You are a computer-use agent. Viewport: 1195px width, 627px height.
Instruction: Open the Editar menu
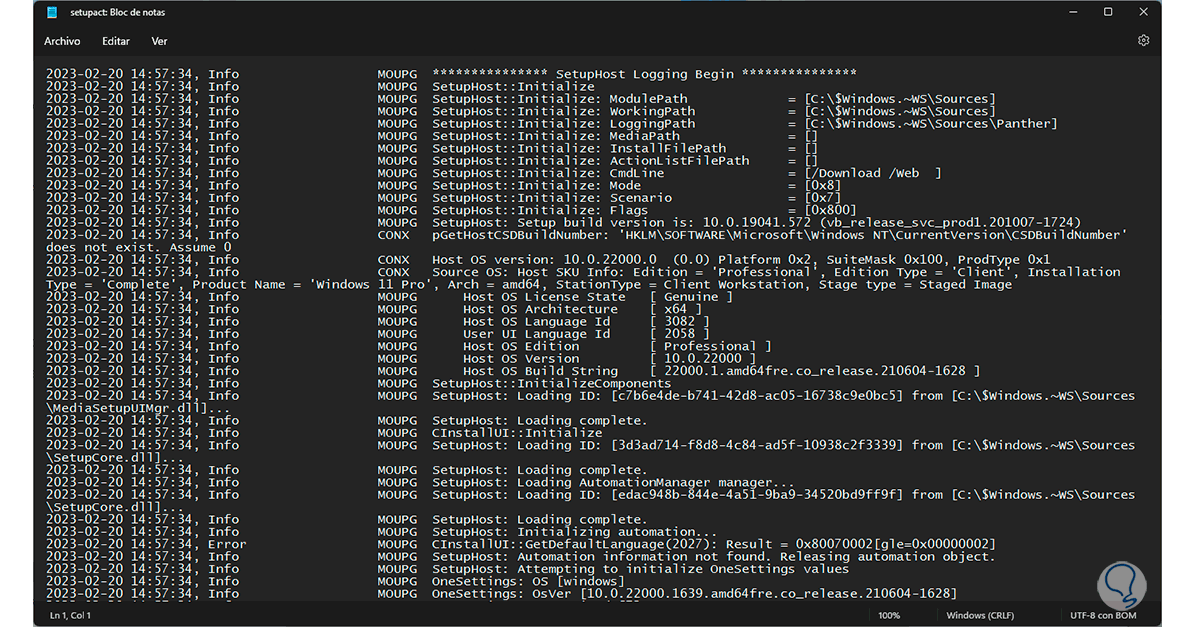116,41
